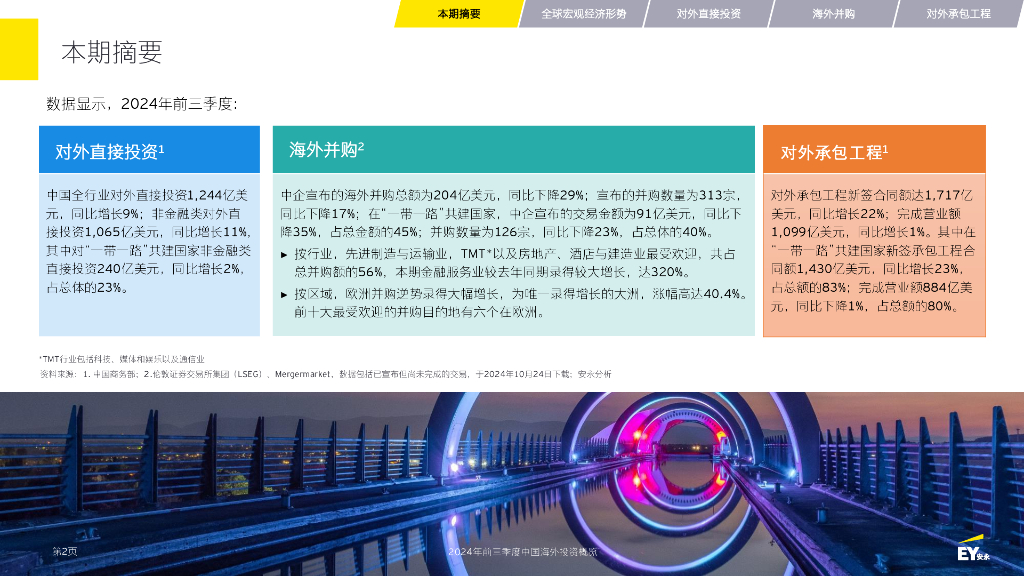
Task: Click the yellow square beside the slide title
Action: point(18,49)
